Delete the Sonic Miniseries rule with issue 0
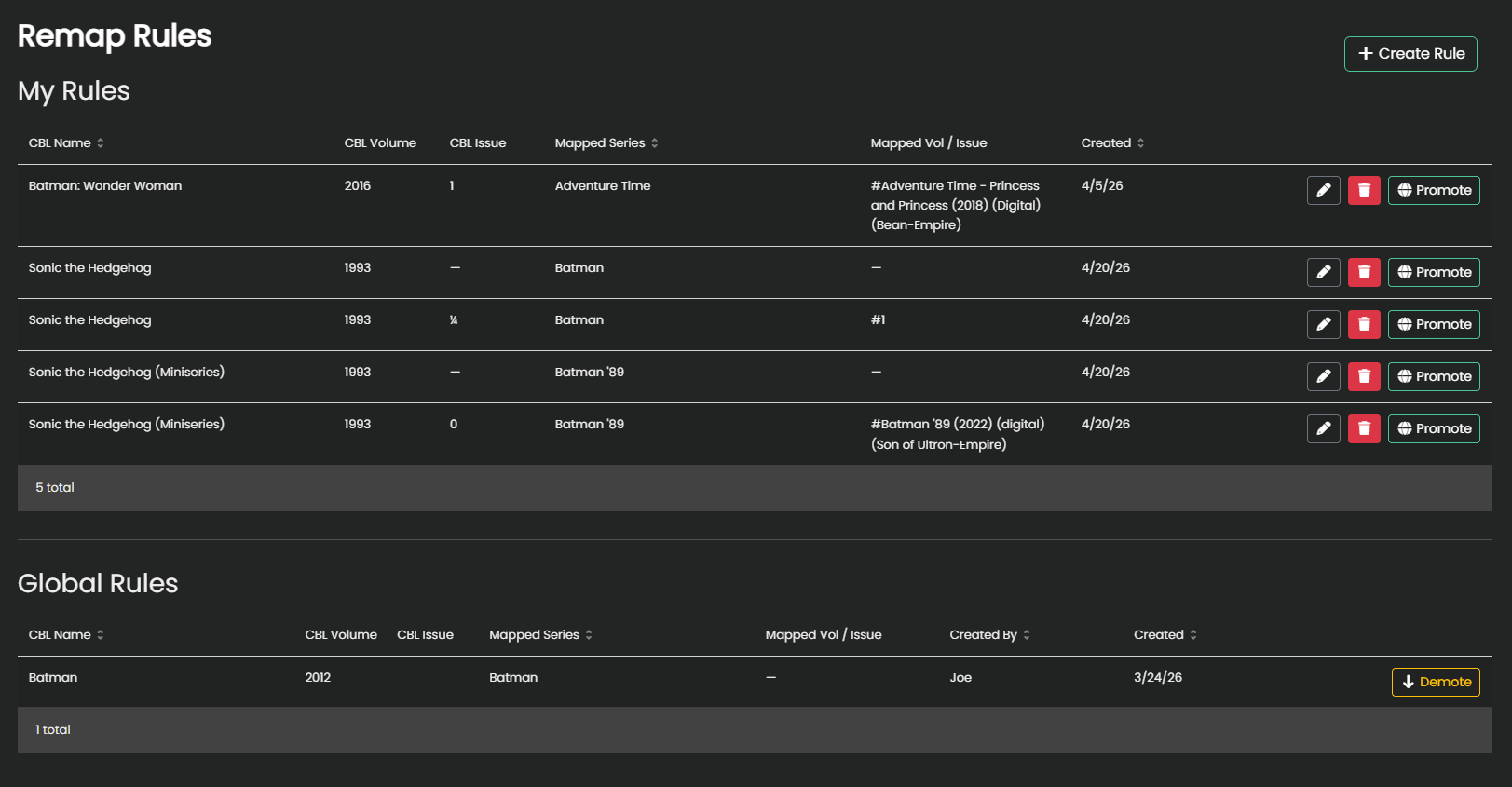The width and height of the screenshot is (1512, 787). (1364, 428)
